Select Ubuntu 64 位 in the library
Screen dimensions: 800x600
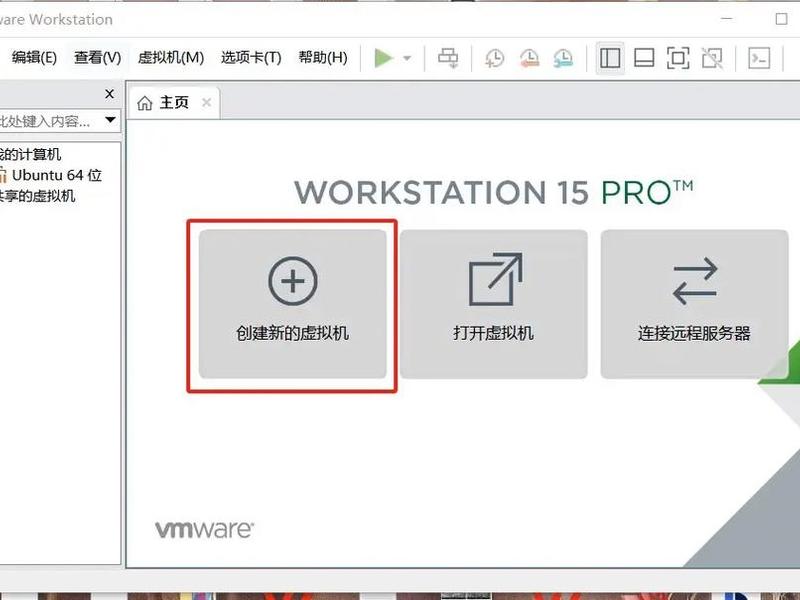[51, 175]
